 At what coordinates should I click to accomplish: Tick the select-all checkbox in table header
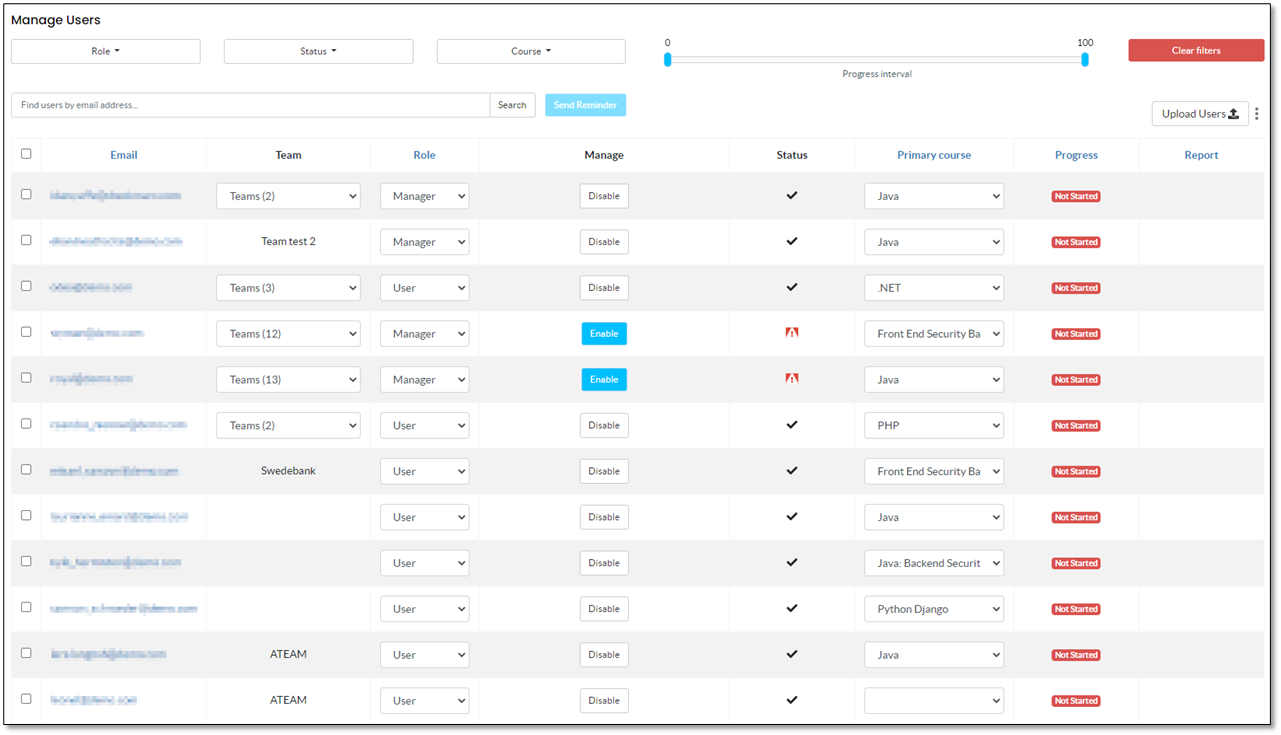(26, 154)
